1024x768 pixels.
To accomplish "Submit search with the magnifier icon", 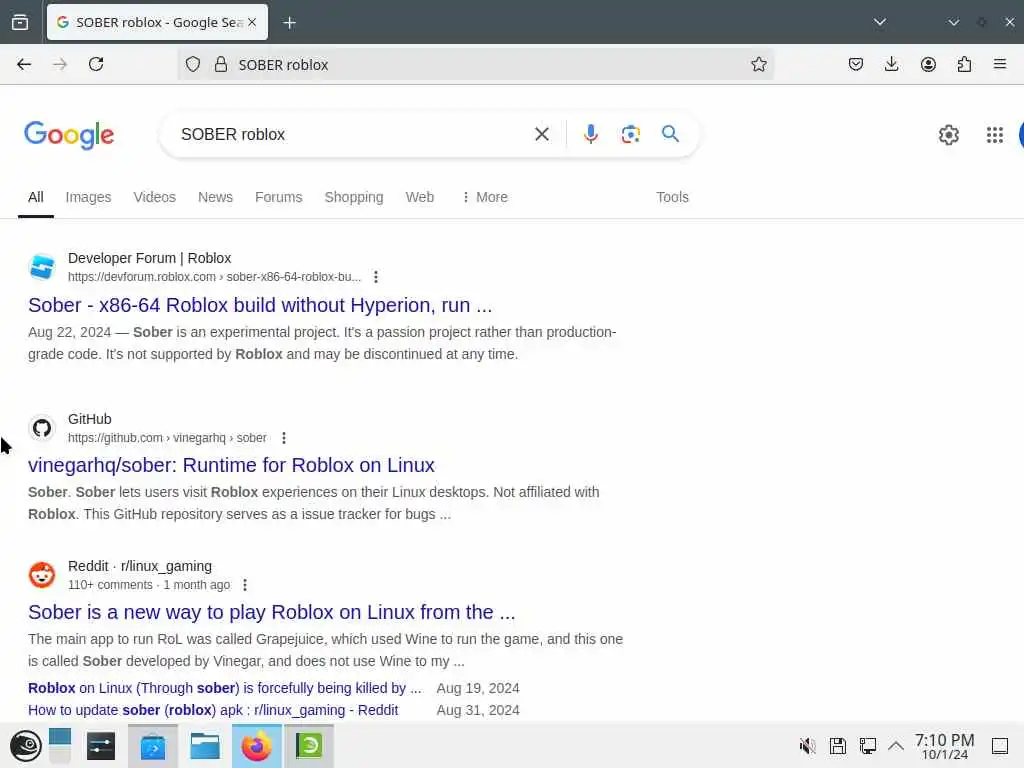I will pos(670,134).
